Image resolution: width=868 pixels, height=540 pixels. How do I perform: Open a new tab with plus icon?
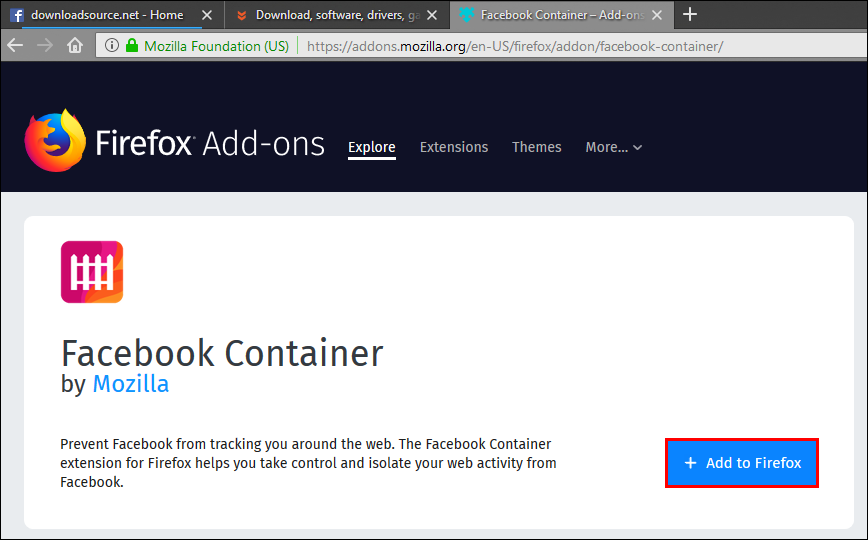(690, 14)
